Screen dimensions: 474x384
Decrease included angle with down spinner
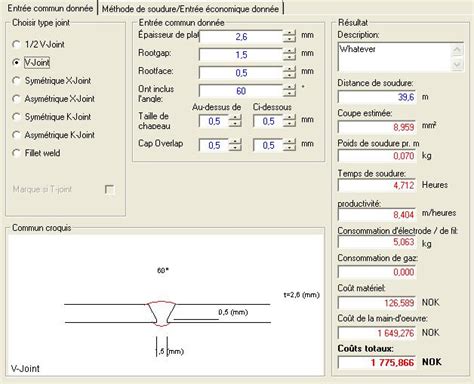coord(289,94)
